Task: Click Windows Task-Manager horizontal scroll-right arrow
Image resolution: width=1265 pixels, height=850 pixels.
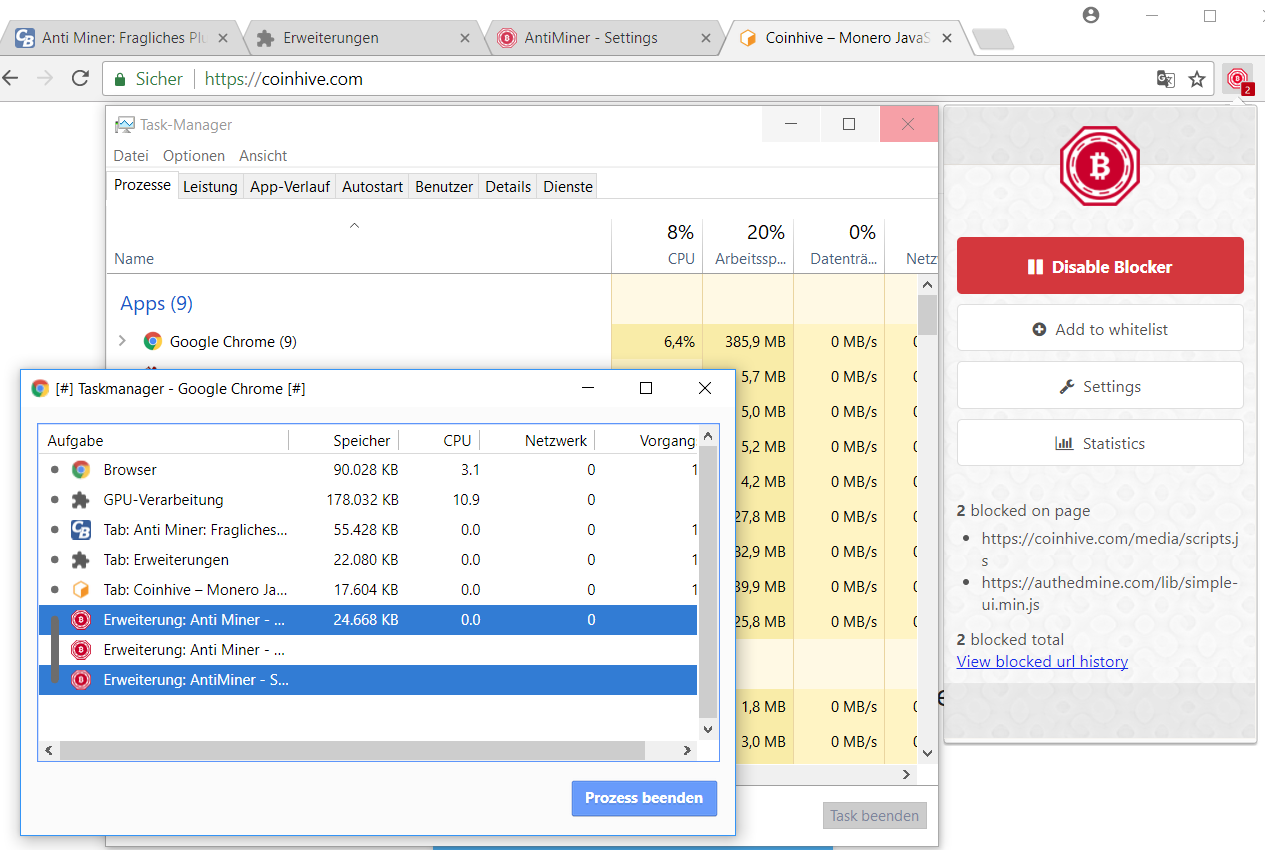Action: tap(907, 774)
